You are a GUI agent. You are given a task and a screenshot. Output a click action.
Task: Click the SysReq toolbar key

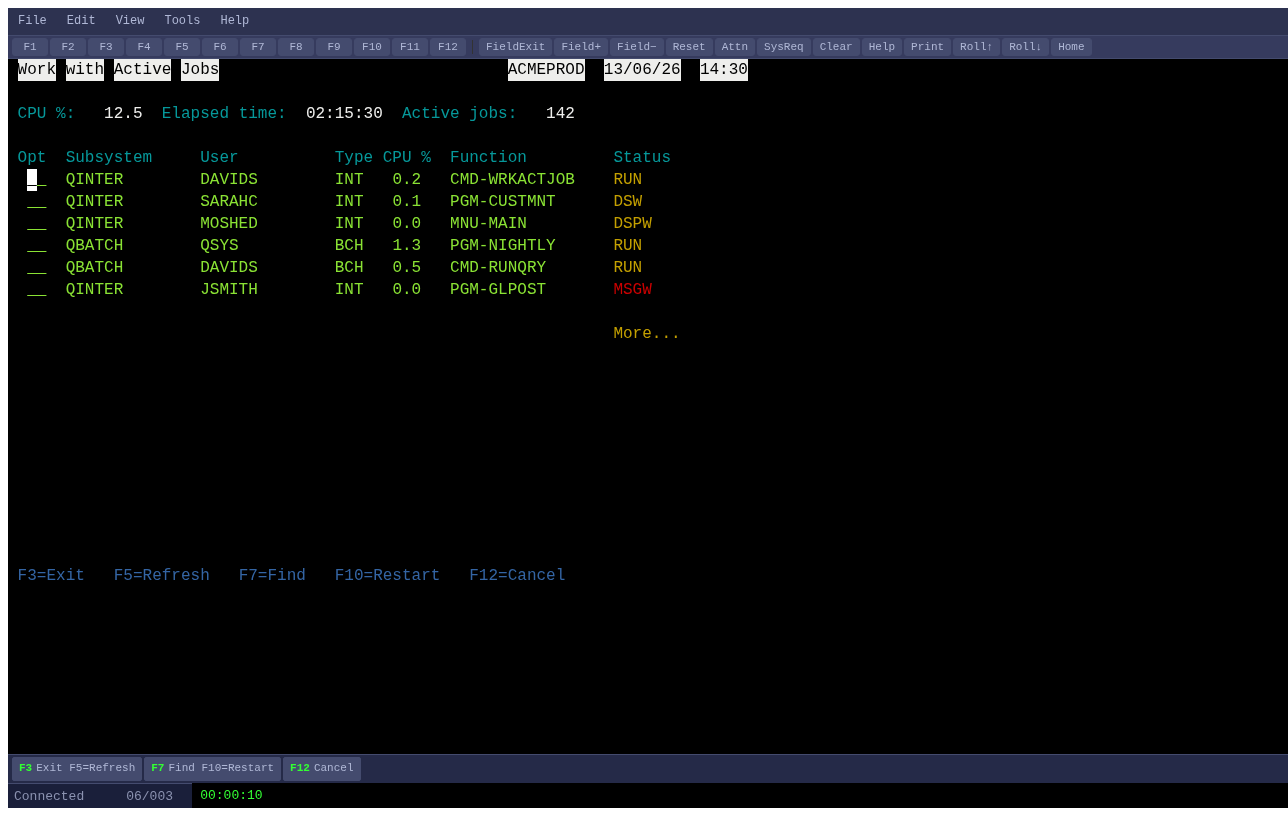[x=784, y=47]
